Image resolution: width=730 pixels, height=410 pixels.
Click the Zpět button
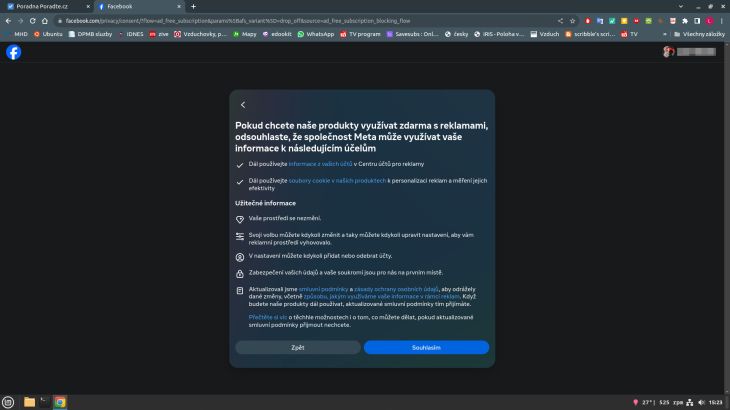pyautogui.click(x=297, y=348)
